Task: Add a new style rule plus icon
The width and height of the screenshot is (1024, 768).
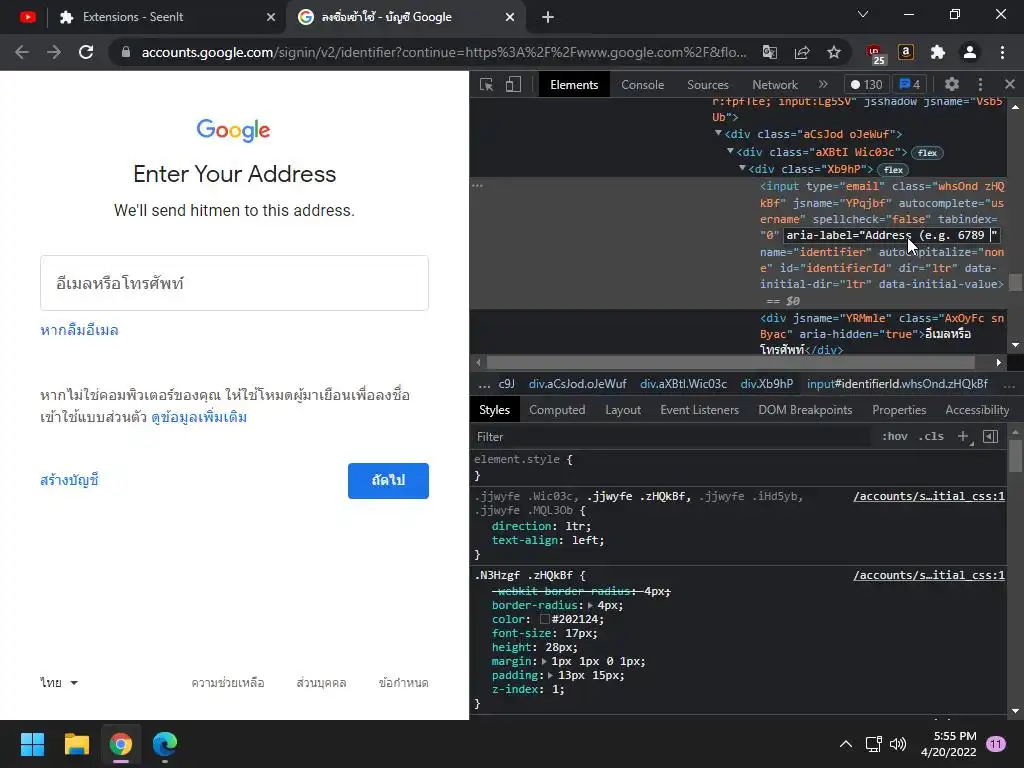Action: tap(963, 436)
